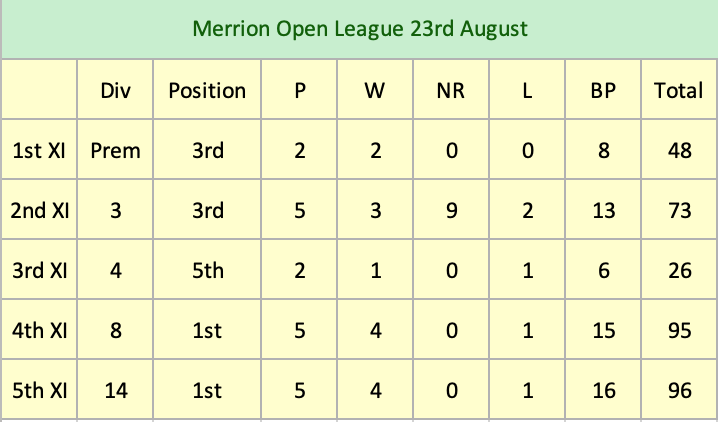Select the Total value 96 cell
The image size is (718, 422).
680,390
